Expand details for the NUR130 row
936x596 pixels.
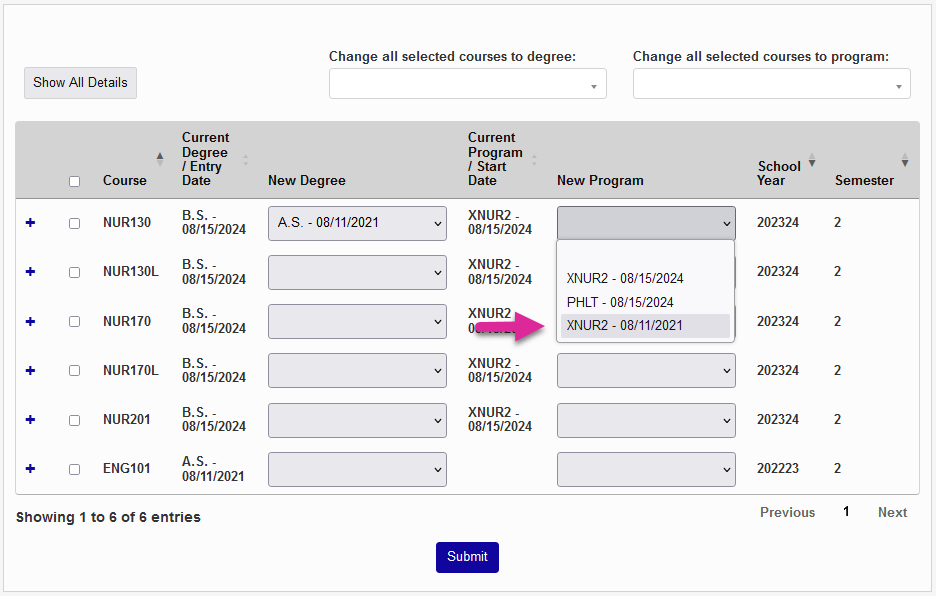click(29, 222)
